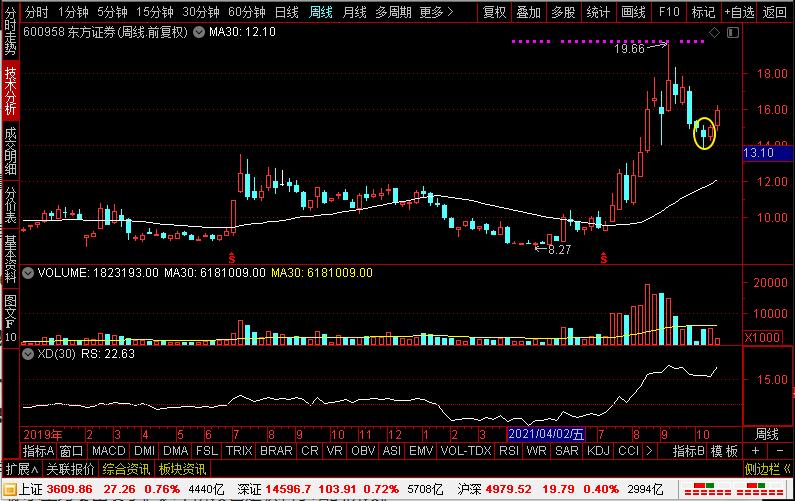Viewport: 795px width, 501px height.
Task: Apply the ASI indicator
Action: (392, 451)
